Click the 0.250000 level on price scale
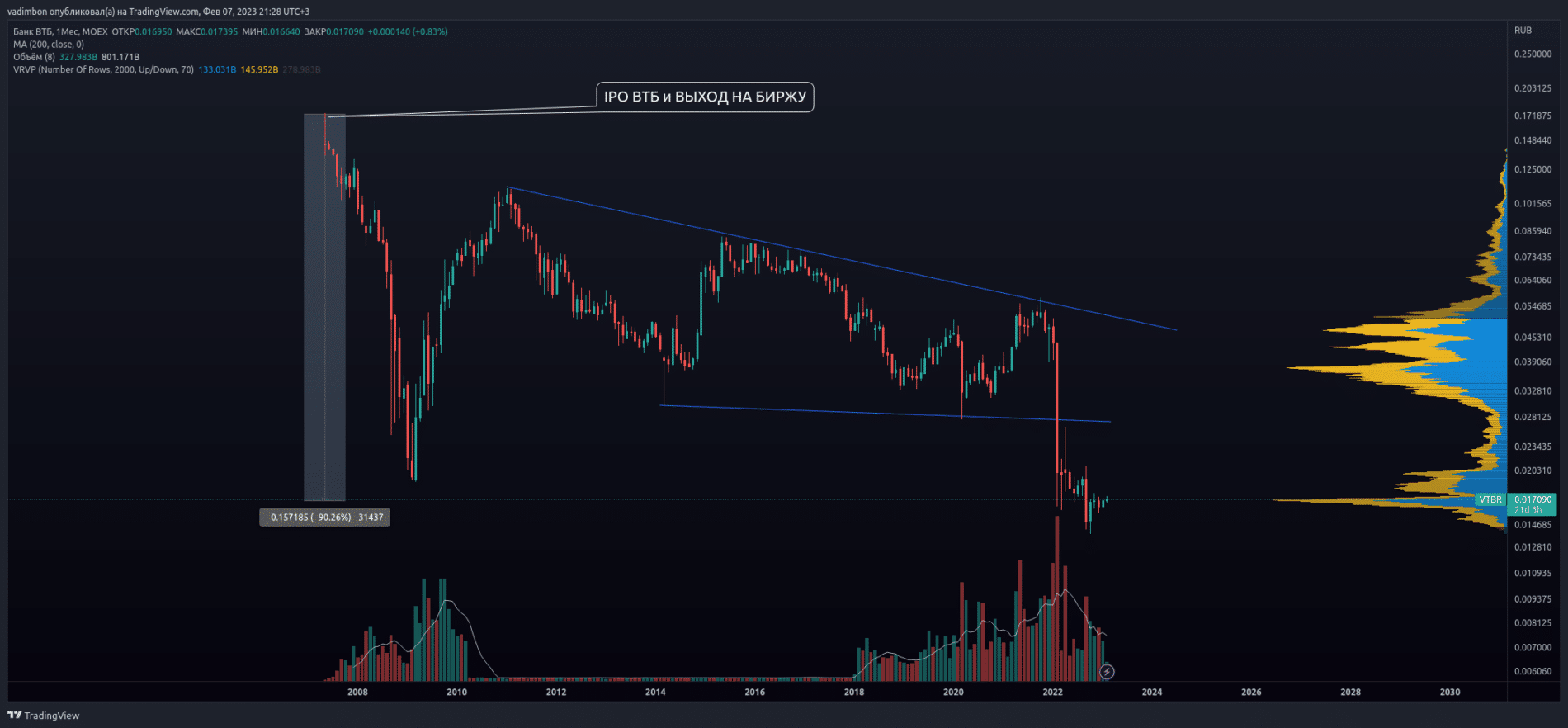Image resolution: width=1568 pixels, height=728 pixels. tap(1533, 54)
